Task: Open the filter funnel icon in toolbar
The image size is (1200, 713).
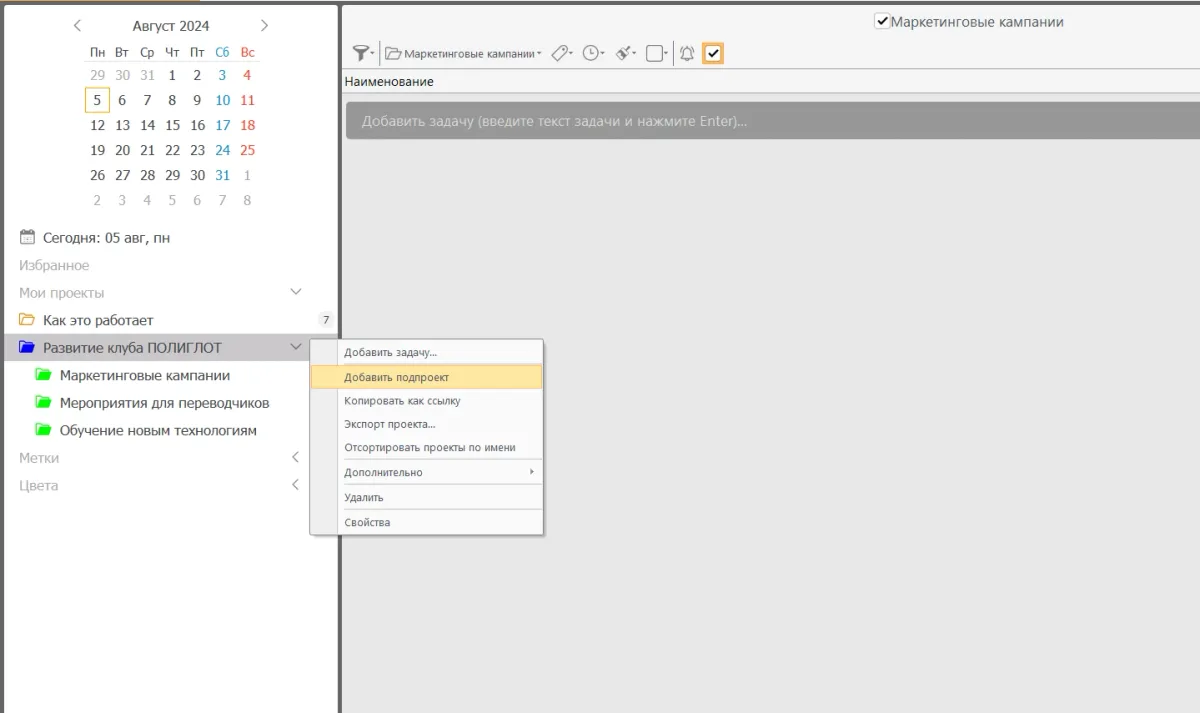Action: pos(362,54)
